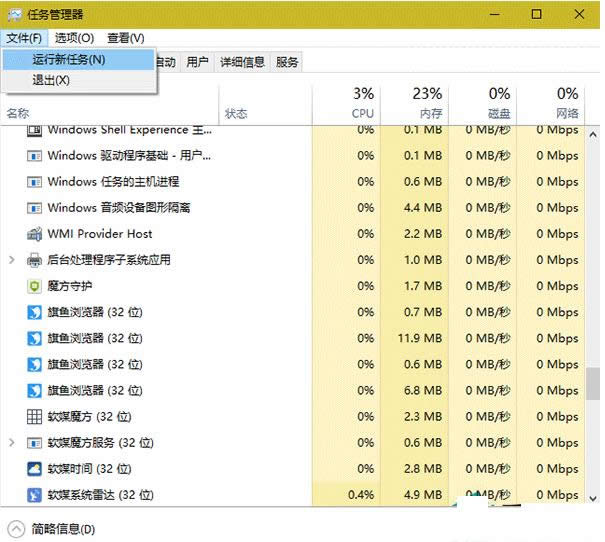Click the scrollbar up arrow

[x=593, y=135]
